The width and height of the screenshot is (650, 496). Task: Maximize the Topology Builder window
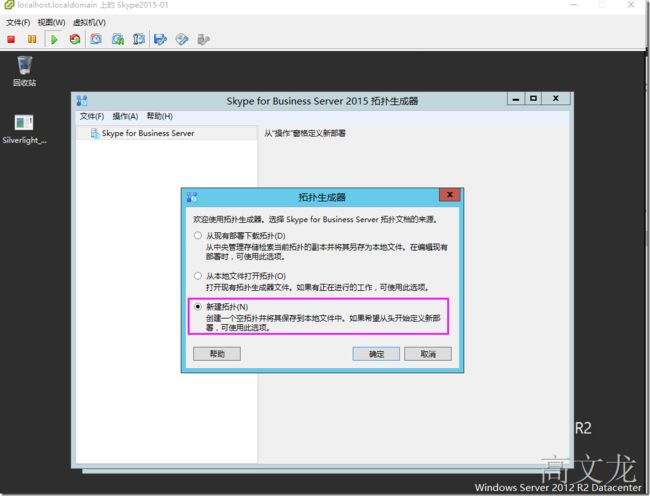[x=534, y=99]
